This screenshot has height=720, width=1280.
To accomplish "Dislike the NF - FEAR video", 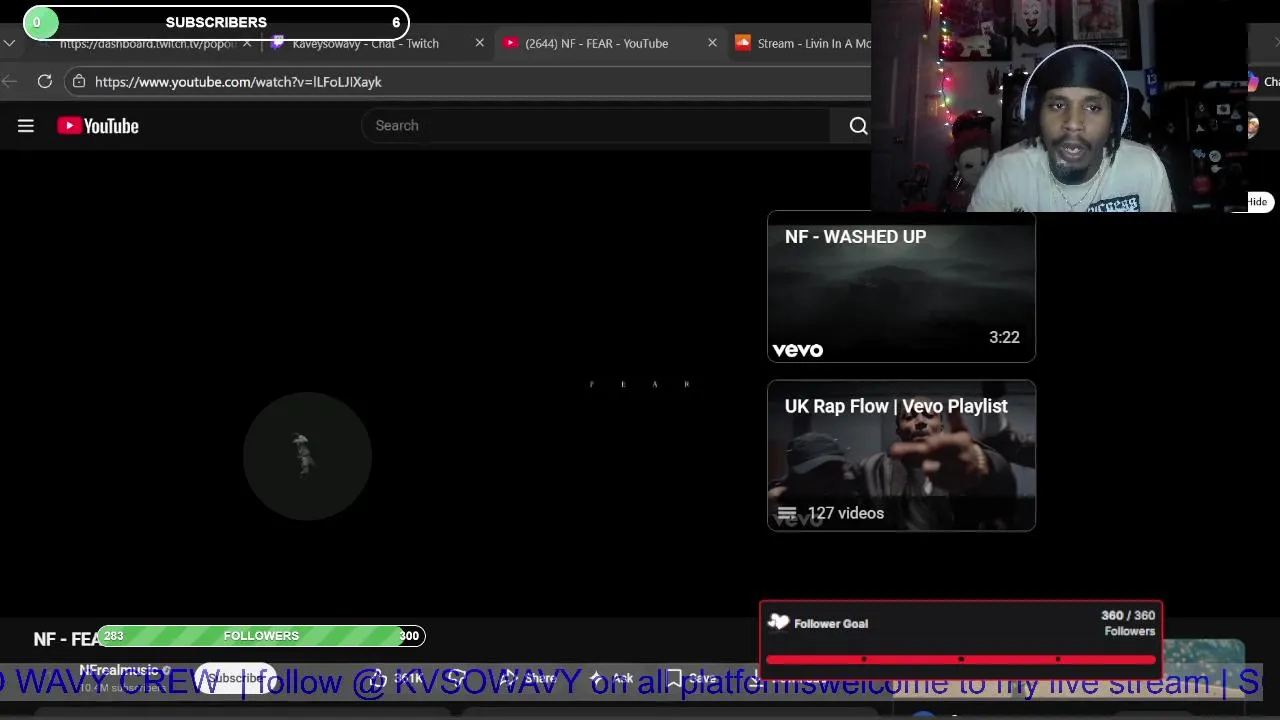I will 458,678.
